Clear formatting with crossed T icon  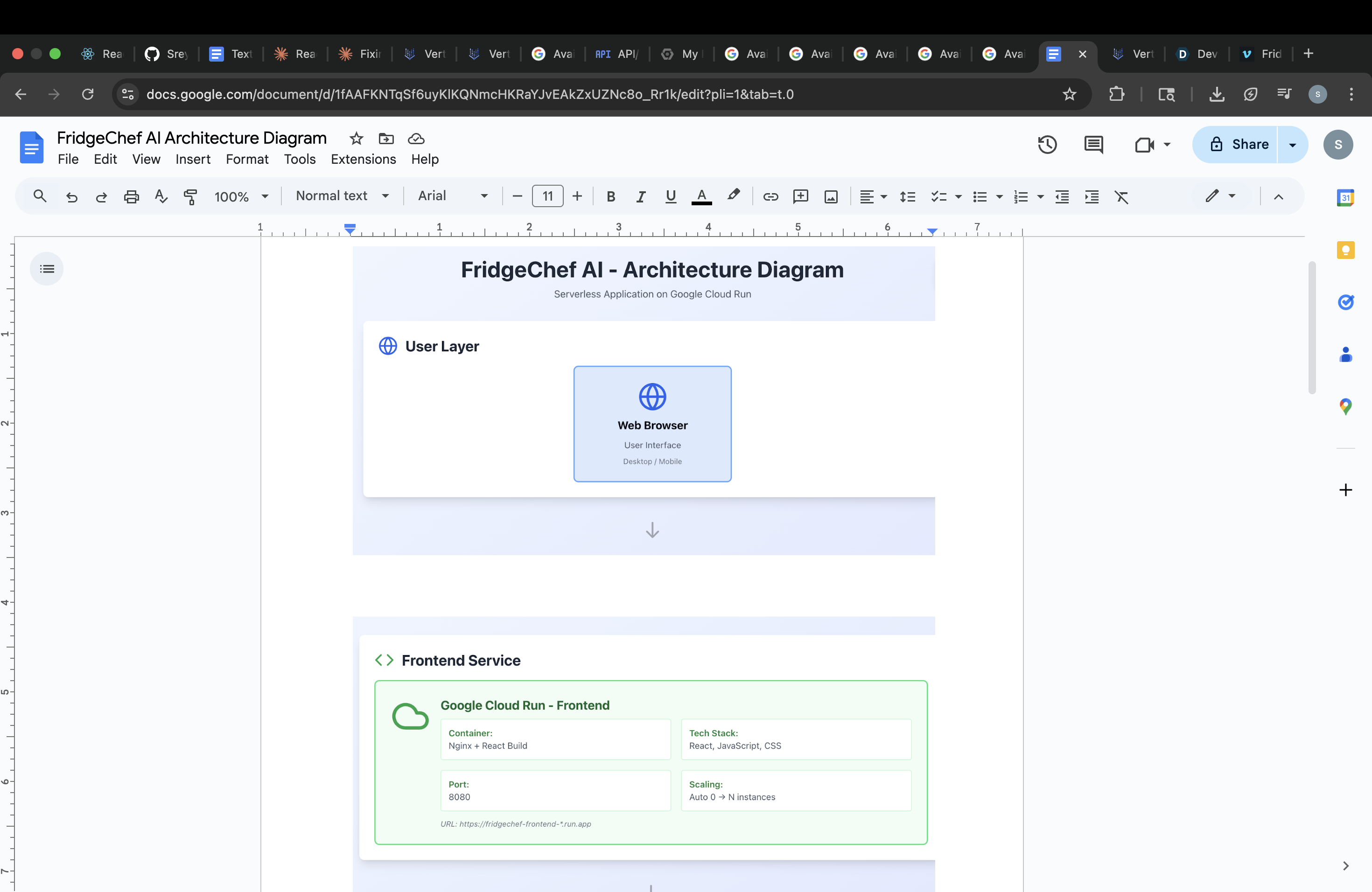tap(1121, 196)
